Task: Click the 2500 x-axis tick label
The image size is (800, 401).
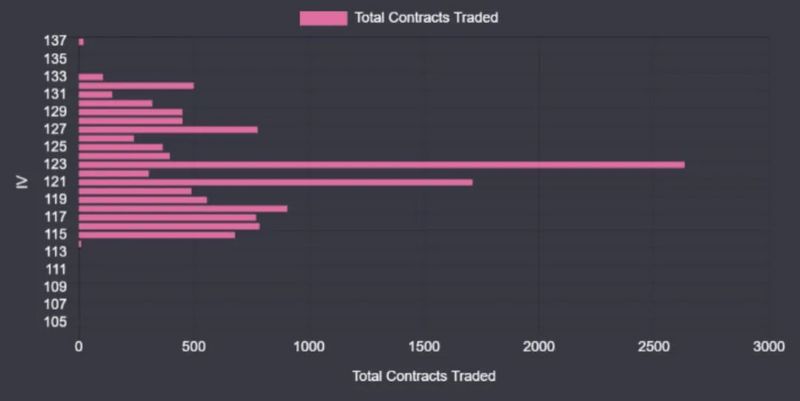Action: click(654, 346)
